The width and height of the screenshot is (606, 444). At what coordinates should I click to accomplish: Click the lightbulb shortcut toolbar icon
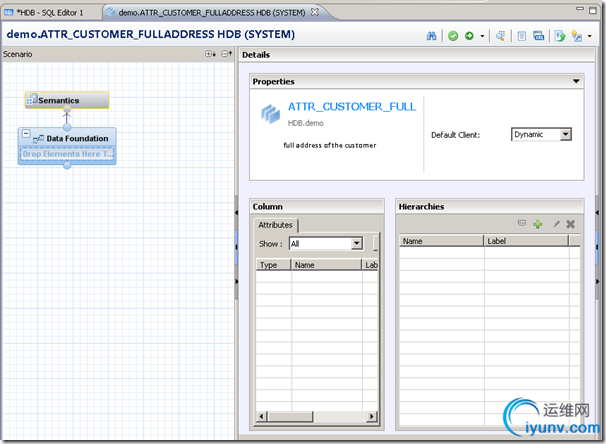pyautogui.click(x=577, y=36)
